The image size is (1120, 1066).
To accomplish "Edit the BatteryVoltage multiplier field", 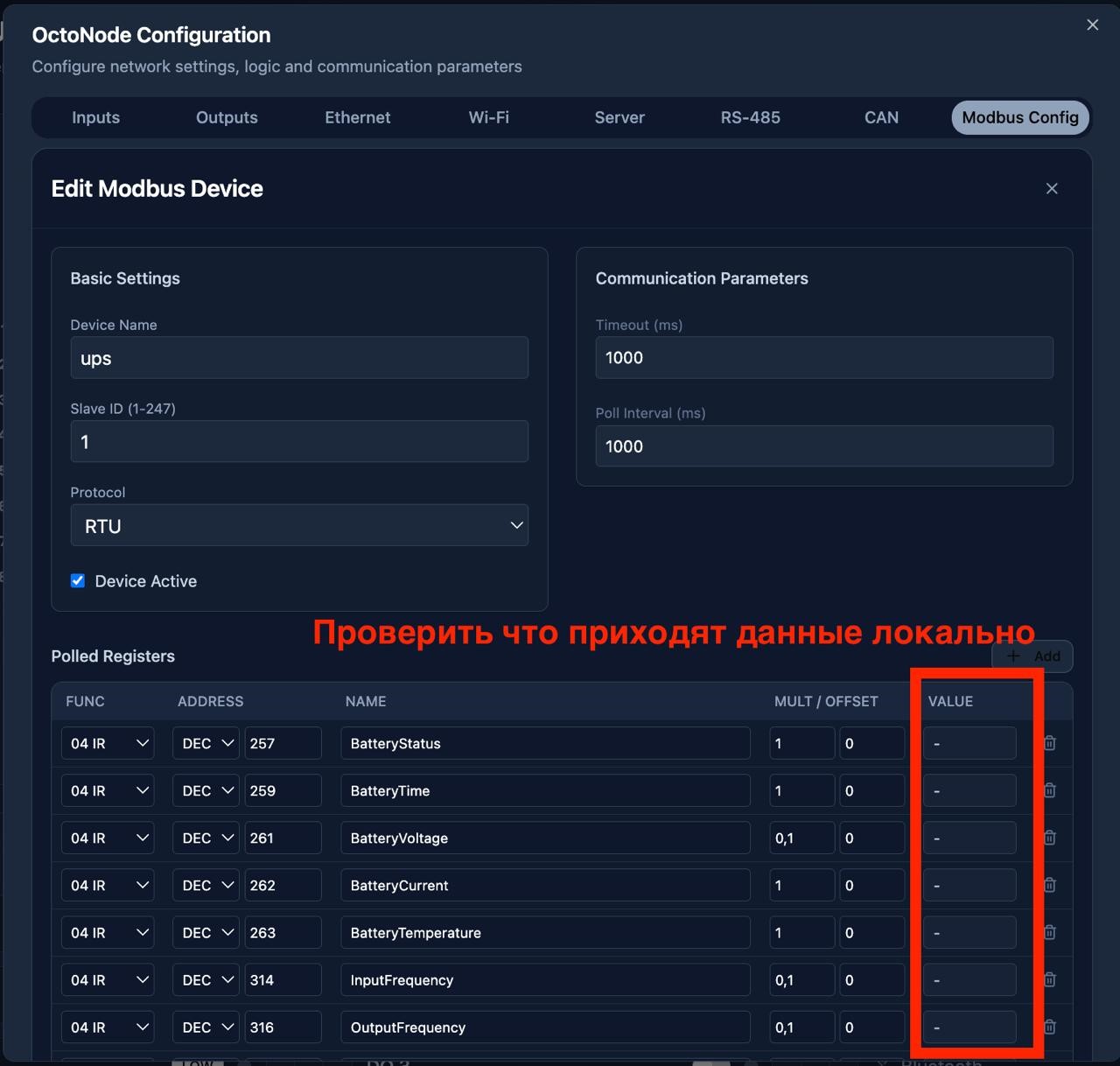I will 801,838.
